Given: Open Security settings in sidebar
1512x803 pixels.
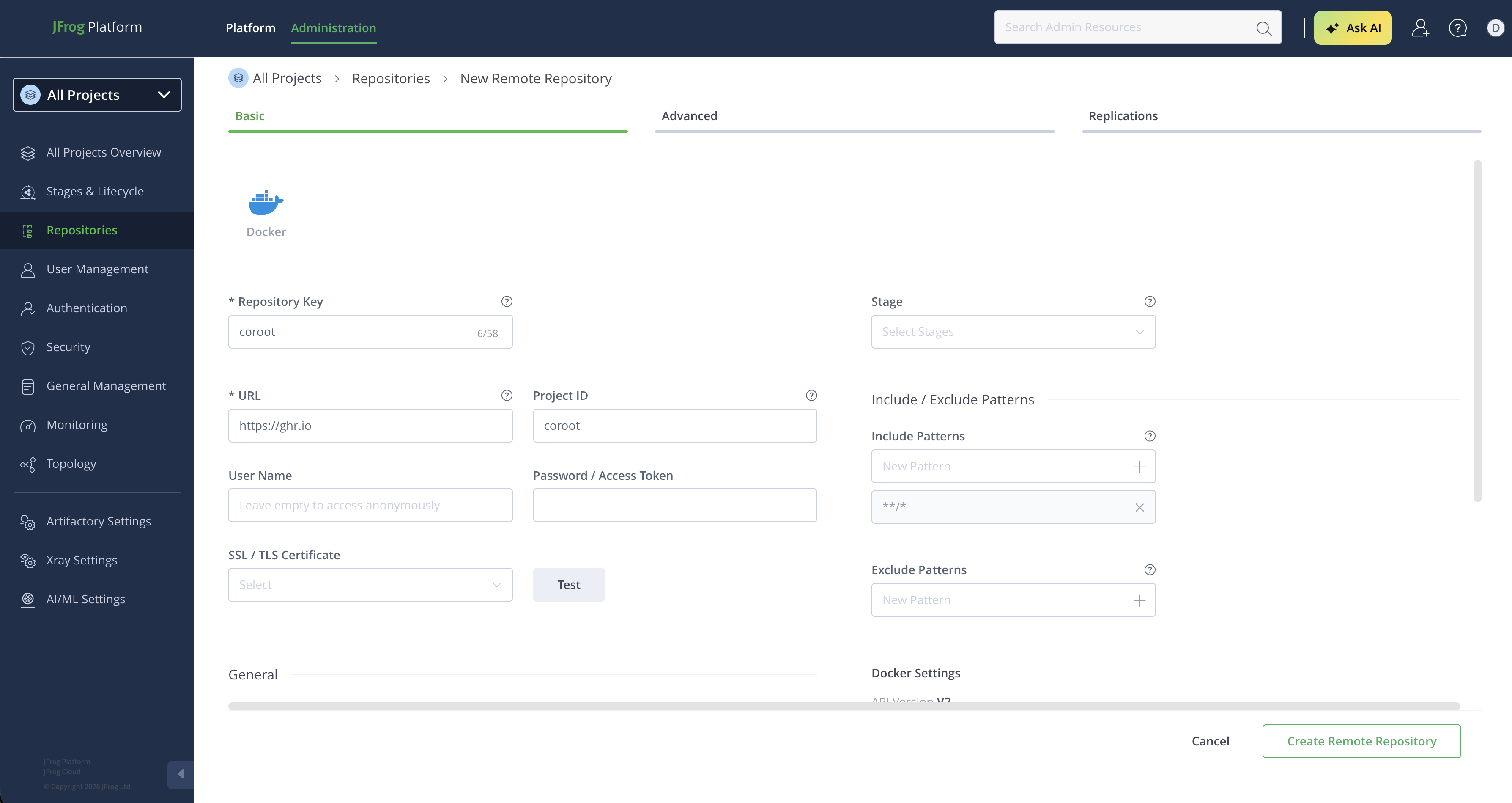Looking at the screenshot, I should 68,346.
